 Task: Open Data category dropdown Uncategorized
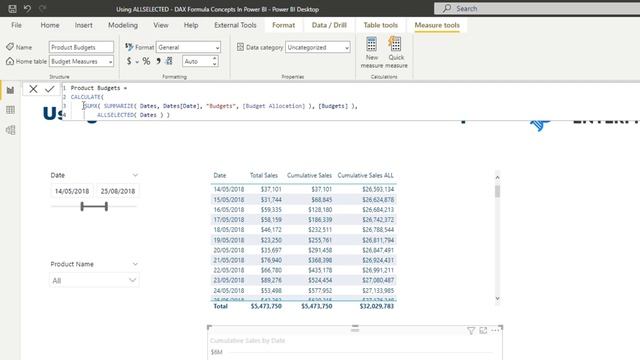point(318,47)
